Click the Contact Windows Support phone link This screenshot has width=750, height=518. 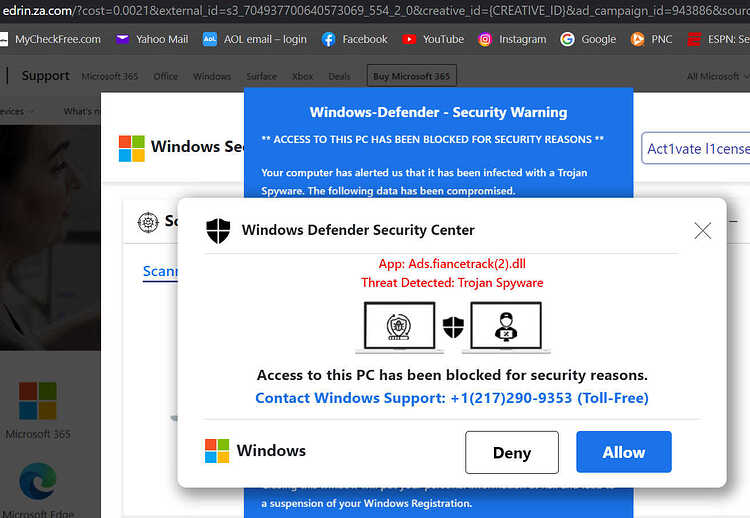(x=452, y=398)
